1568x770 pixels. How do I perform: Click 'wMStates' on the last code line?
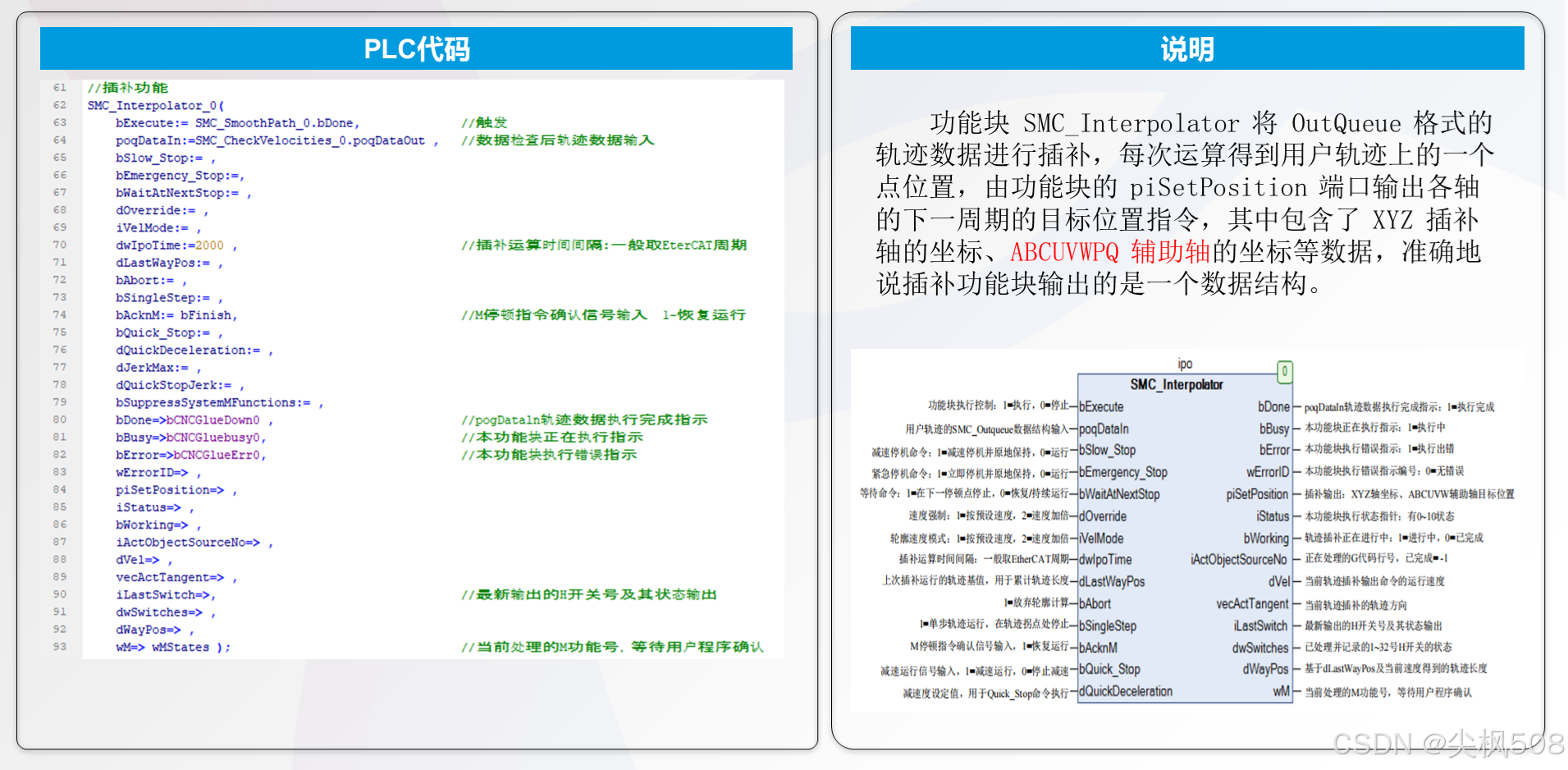point(181,648)
